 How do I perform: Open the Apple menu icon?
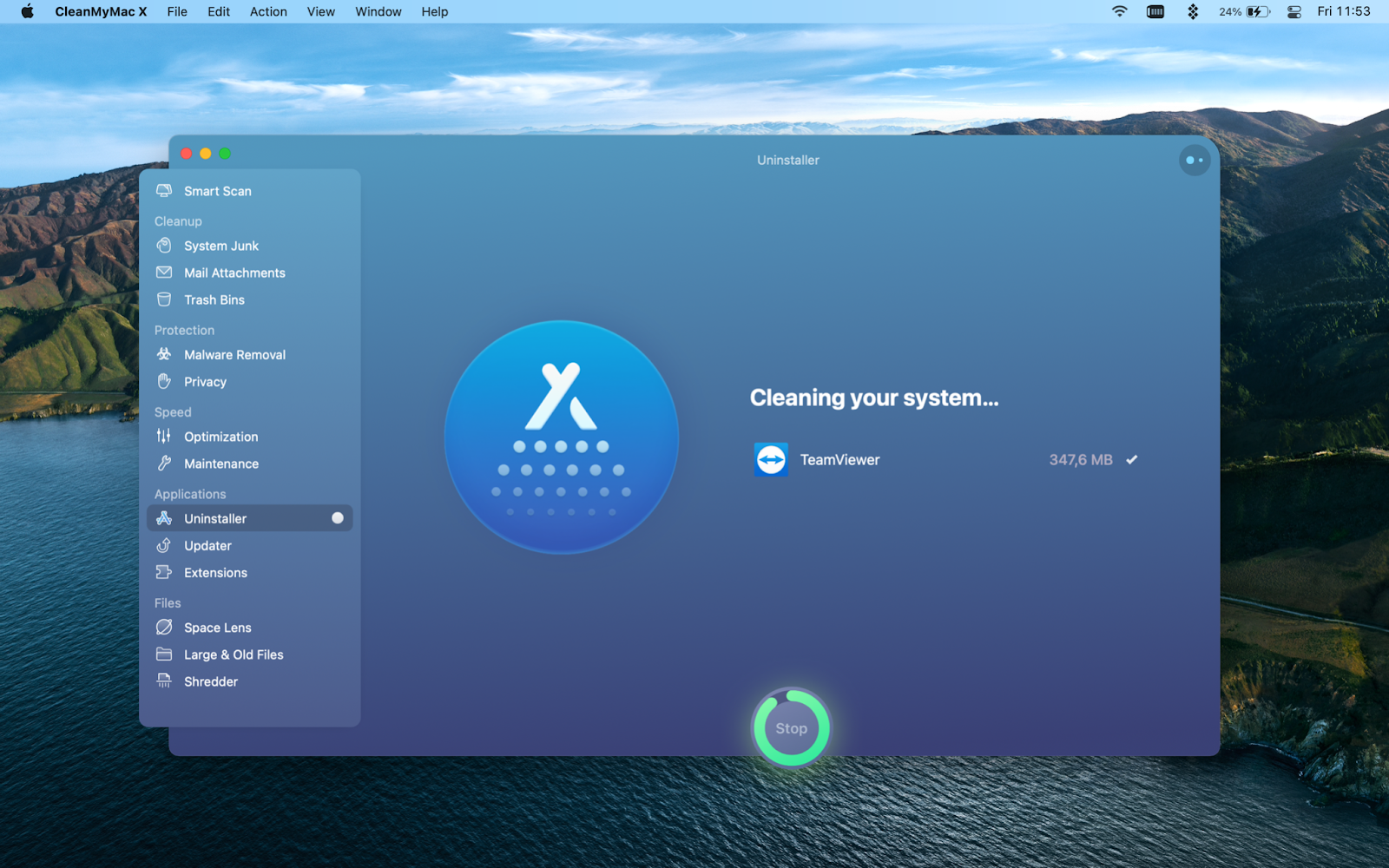pos(28,11)
